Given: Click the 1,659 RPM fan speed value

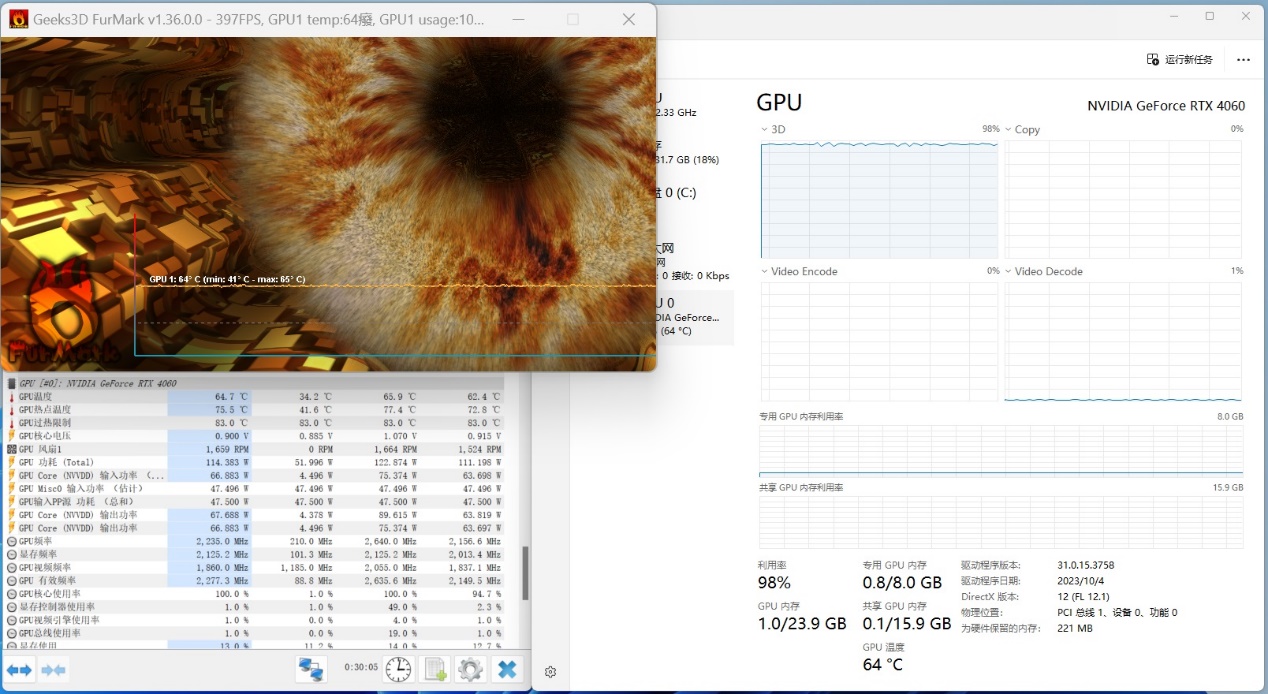Looking at the screenshot, I should 226,449.
